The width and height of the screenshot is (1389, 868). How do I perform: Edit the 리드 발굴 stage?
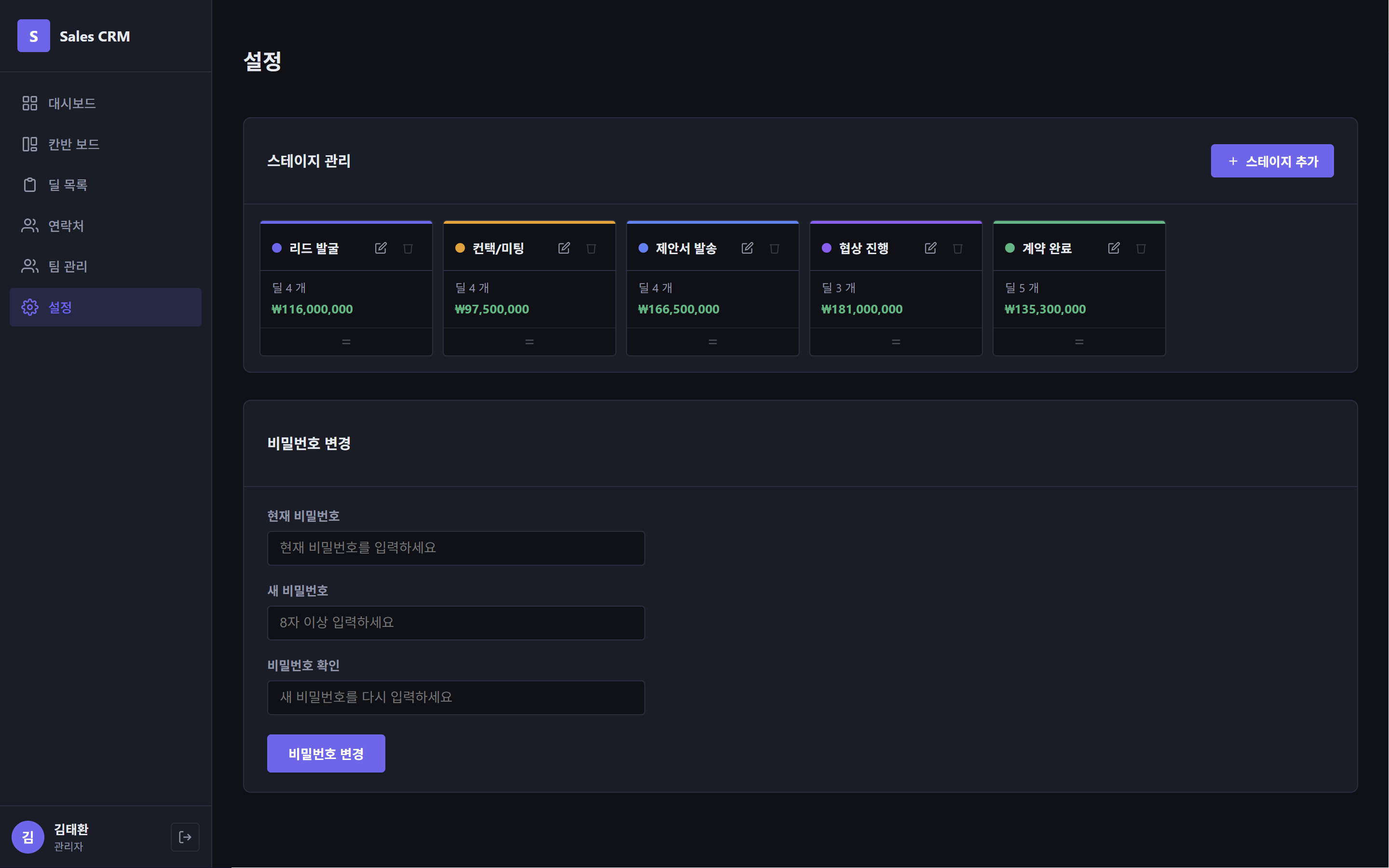tap(381, 248)
